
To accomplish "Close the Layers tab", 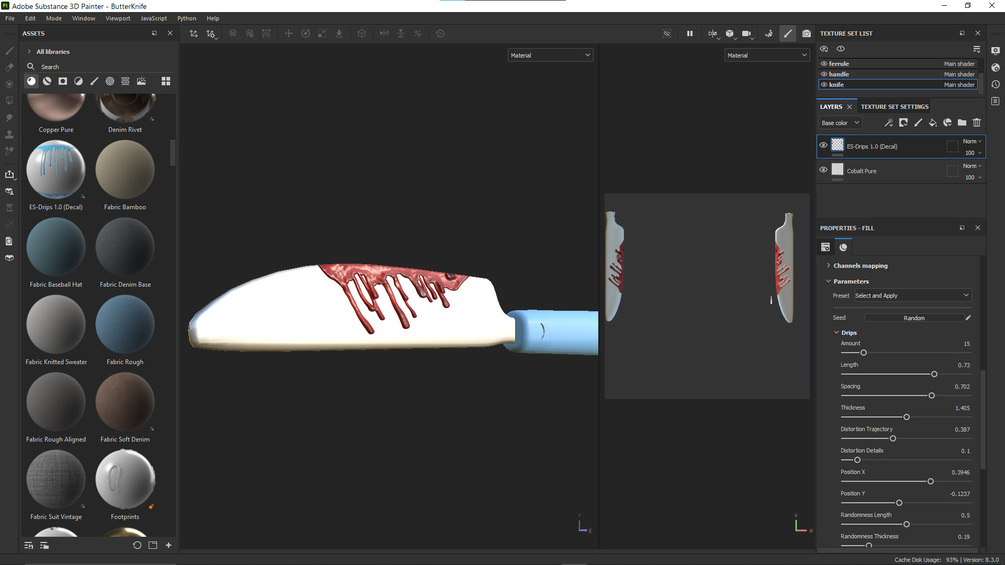I will [850, 106].
